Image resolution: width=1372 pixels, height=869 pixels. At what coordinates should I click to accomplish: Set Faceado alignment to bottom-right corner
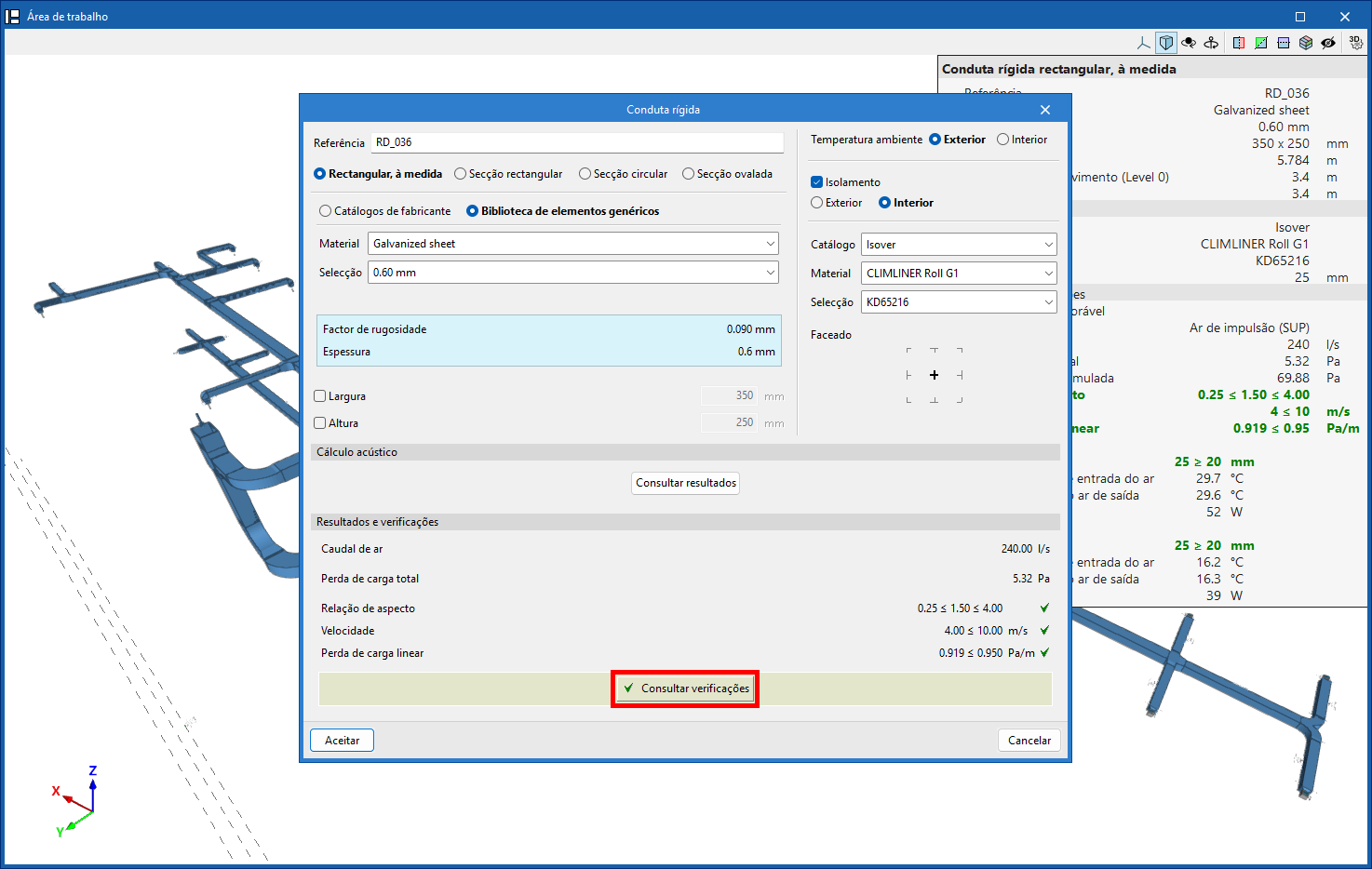(x=960, y=400)
